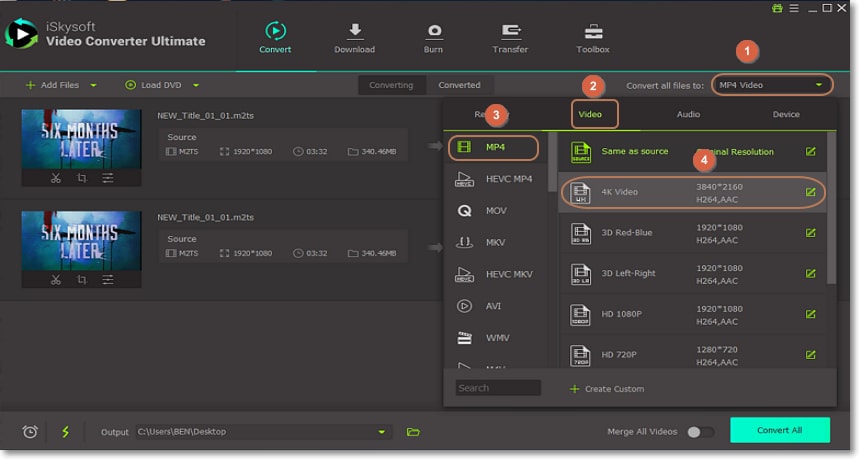Image resolution: width=859 pixels, height=459 pixels.
Task: Click the preset list scrollbar
Action: pyautogui.click(x=831, y=208)
